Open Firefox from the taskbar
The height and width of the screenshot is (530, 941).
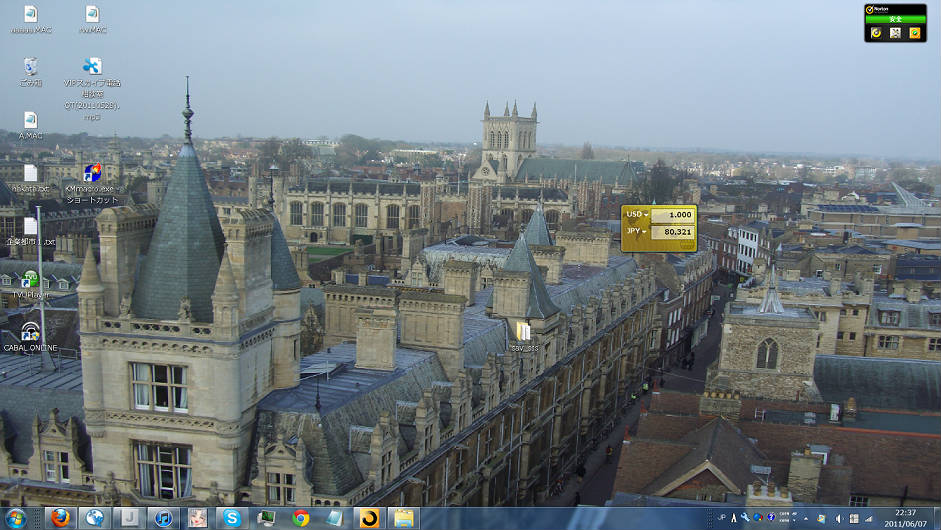60,518
